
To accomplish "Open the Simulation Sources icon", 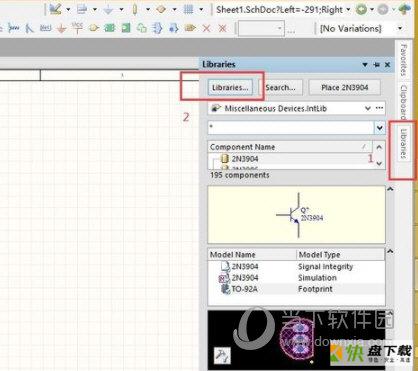I will click(x=161, y=9).
